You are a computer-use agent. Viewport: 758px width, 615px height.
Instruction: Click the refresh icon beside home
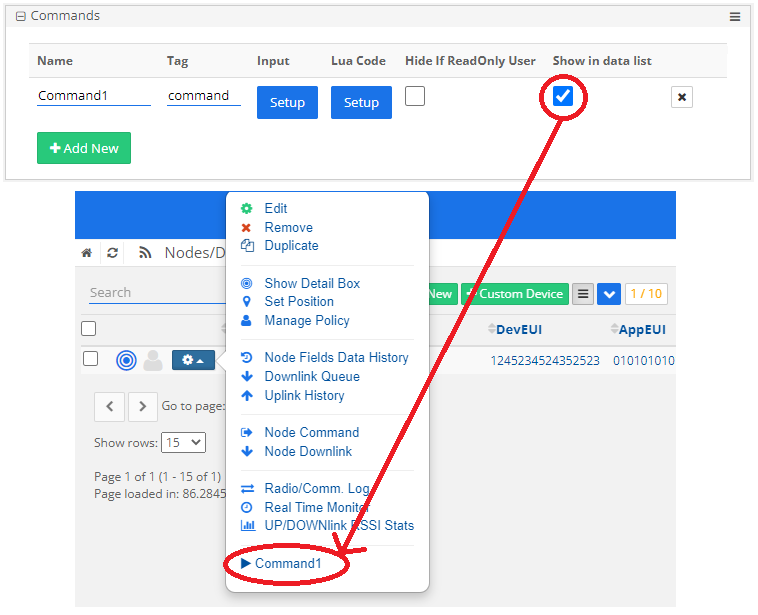tap(113, 253)
